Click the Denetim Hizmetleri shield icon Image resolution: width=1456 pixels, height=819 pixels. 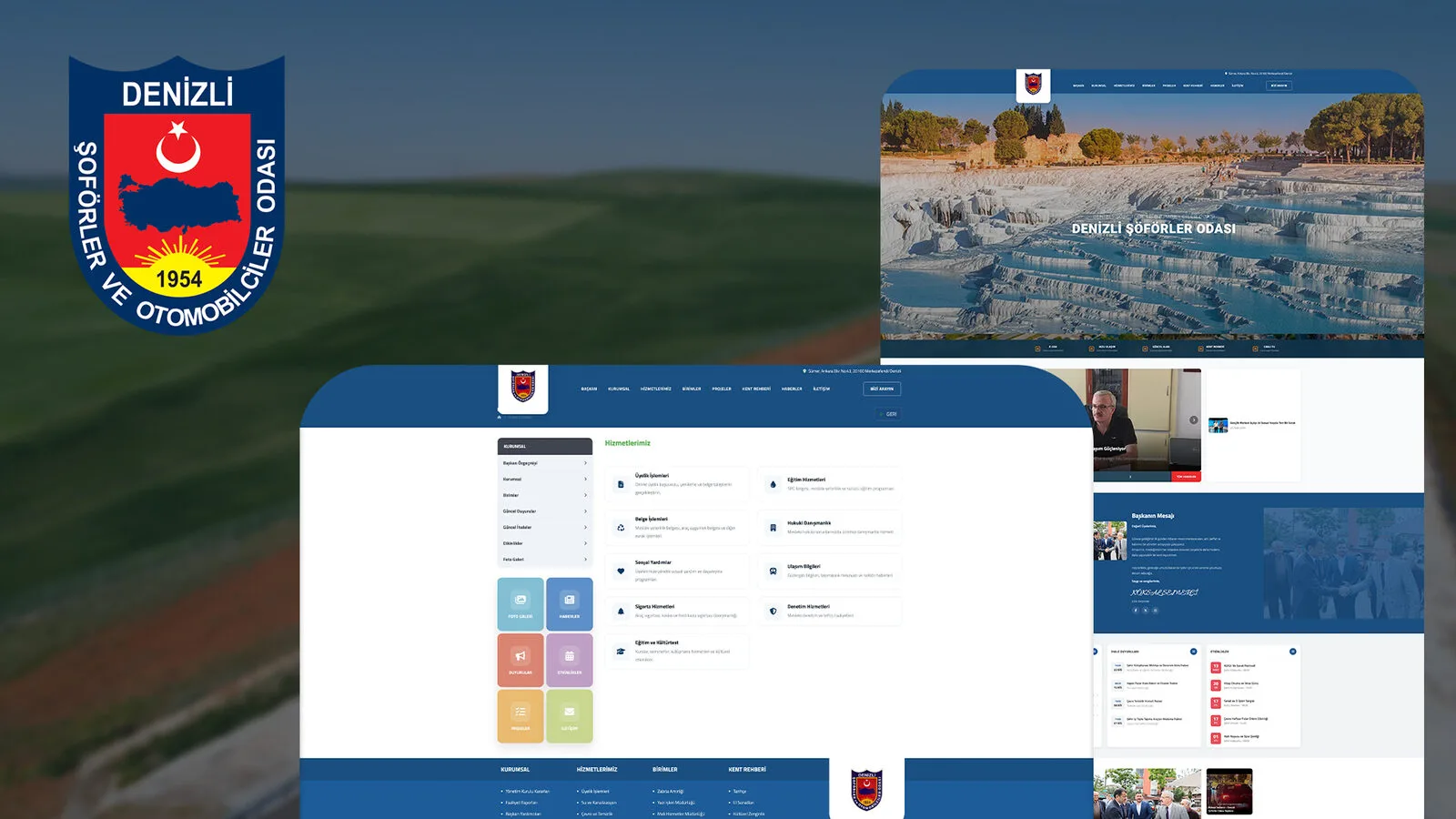click(773, 612)
